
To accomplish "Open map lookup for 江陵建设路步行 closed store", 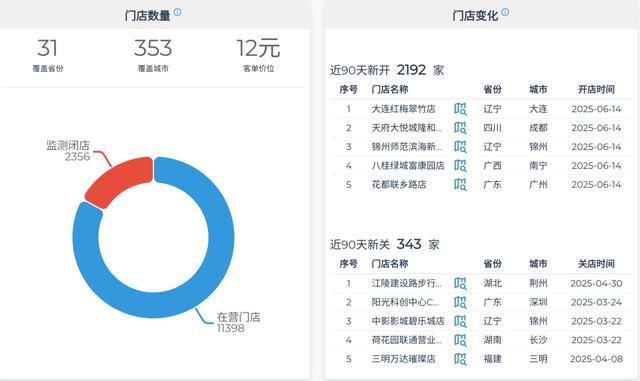I will 460,283.
